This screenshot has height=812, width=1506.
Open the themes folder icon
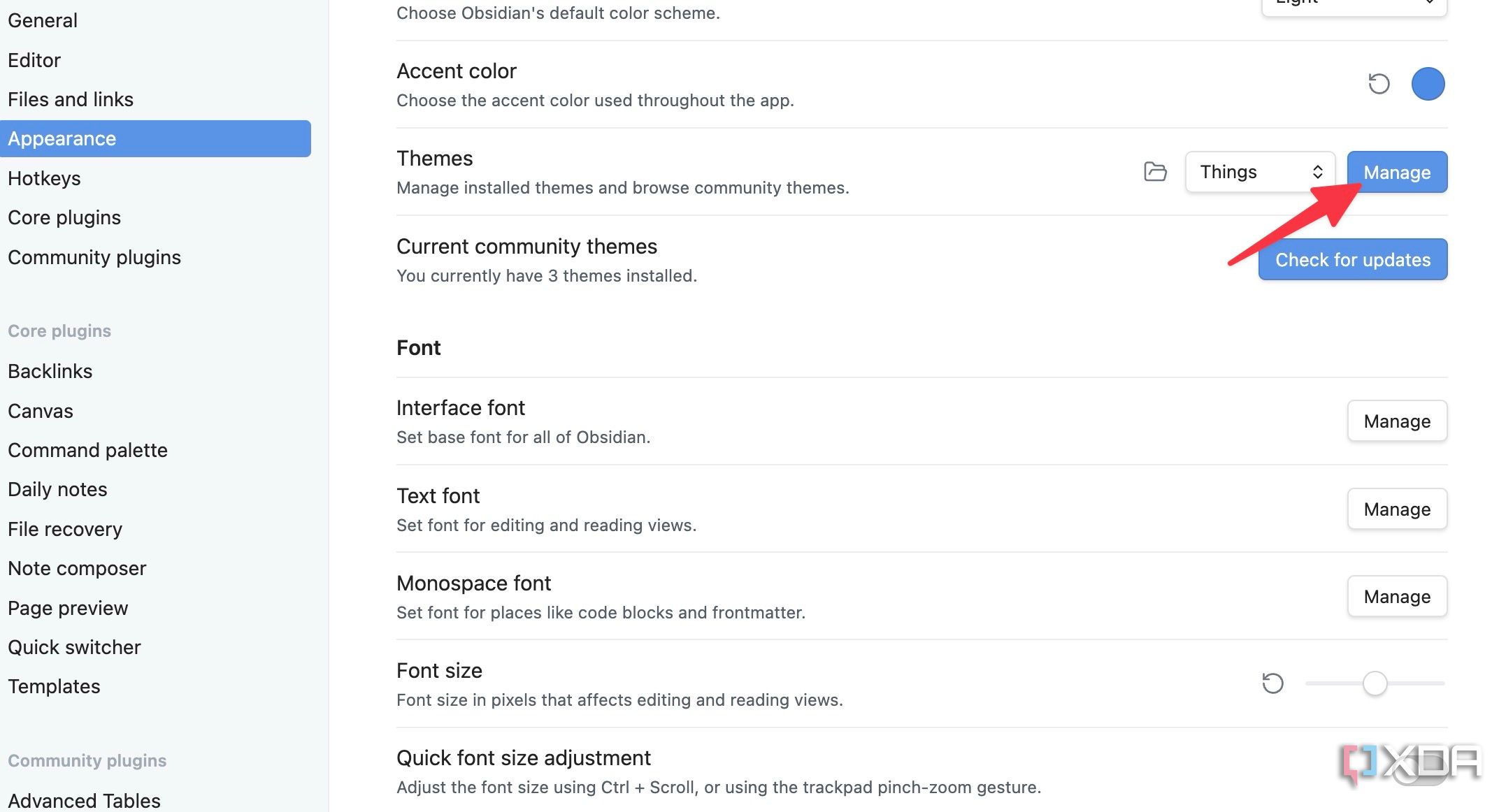click(1155, 172)
